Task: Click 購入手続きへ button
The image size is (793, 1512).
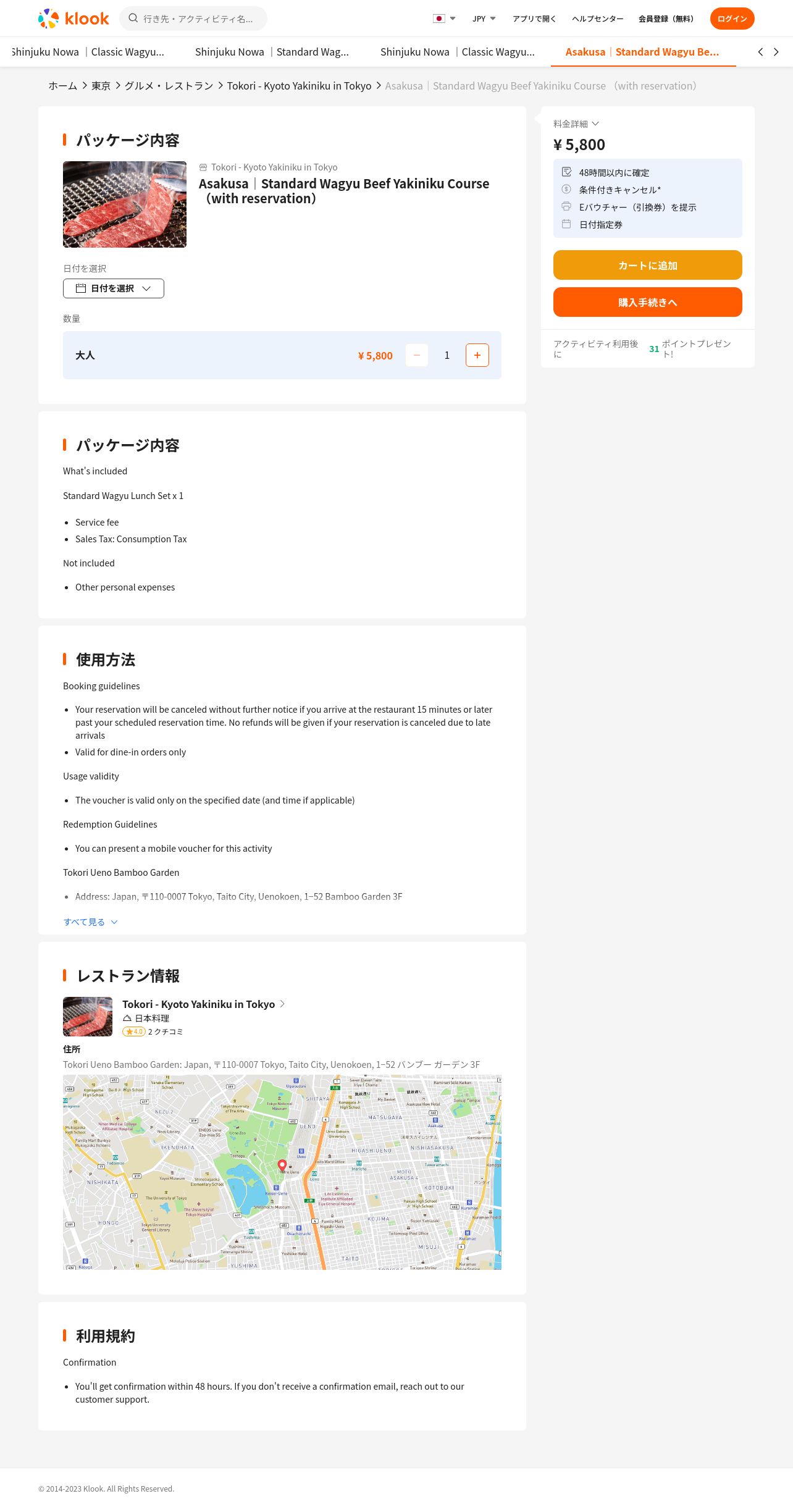Action: [648, 302]
